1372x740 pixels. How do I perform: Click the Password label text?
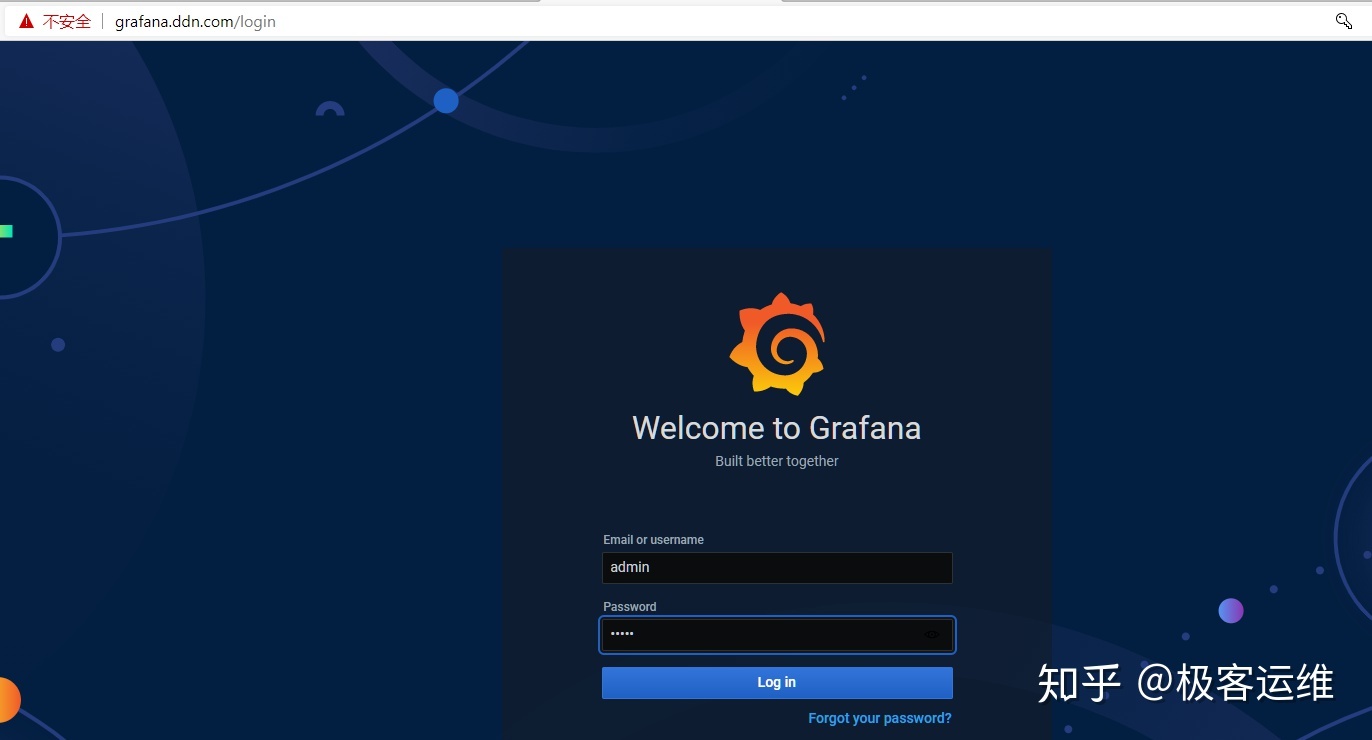click(630, 607)
